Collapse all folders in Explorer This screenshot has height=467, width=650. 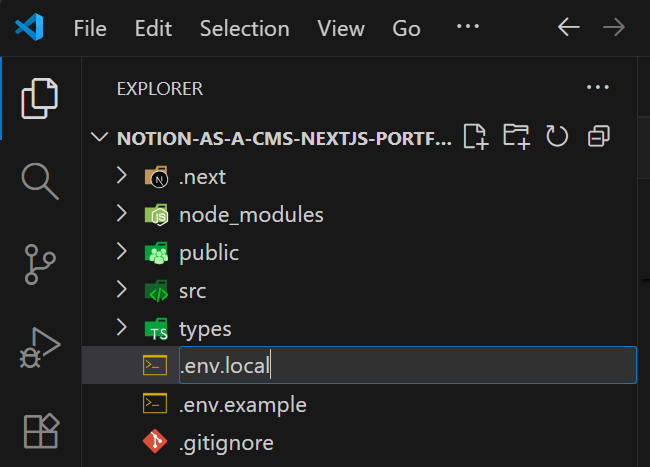pyautogui.click(x=598, y=137)
